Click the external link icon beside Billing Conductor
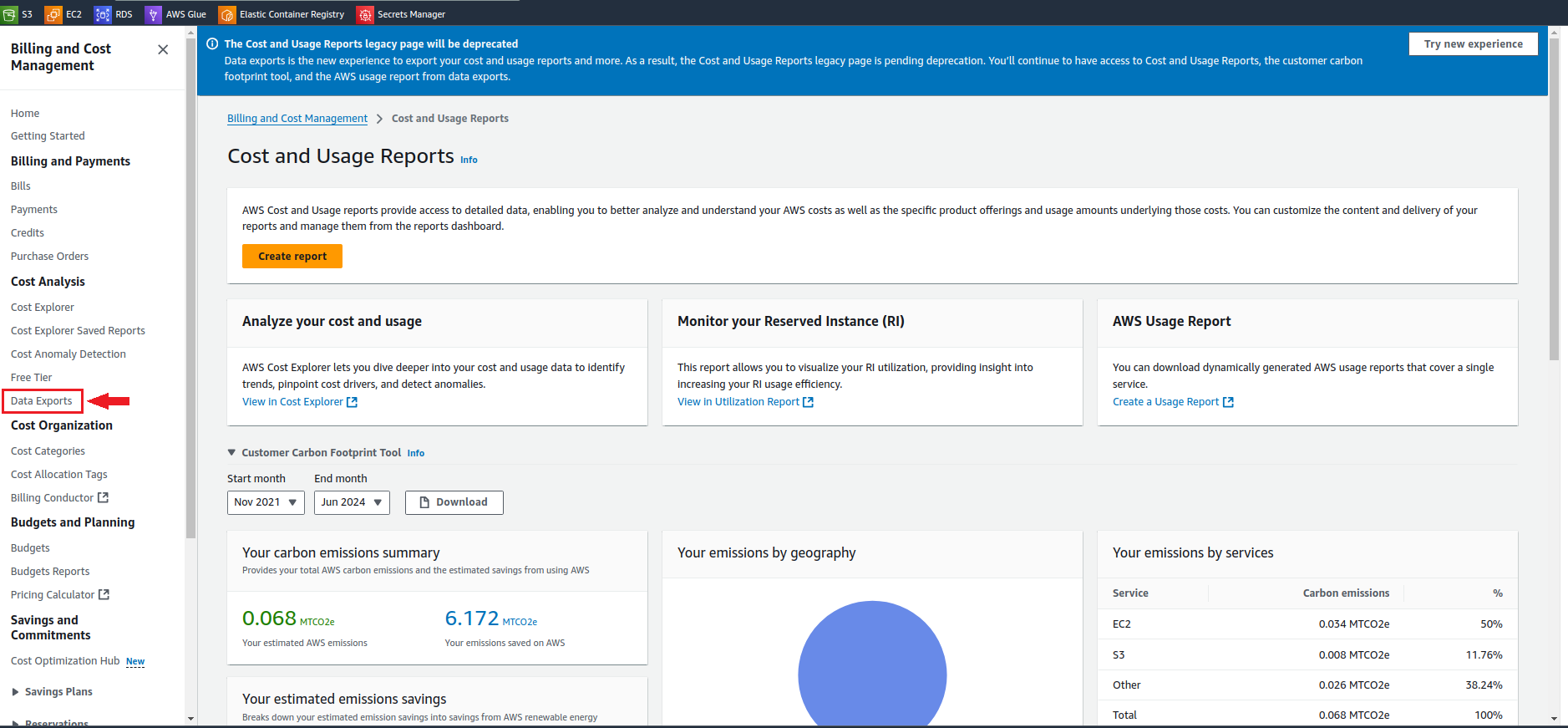 103,497
